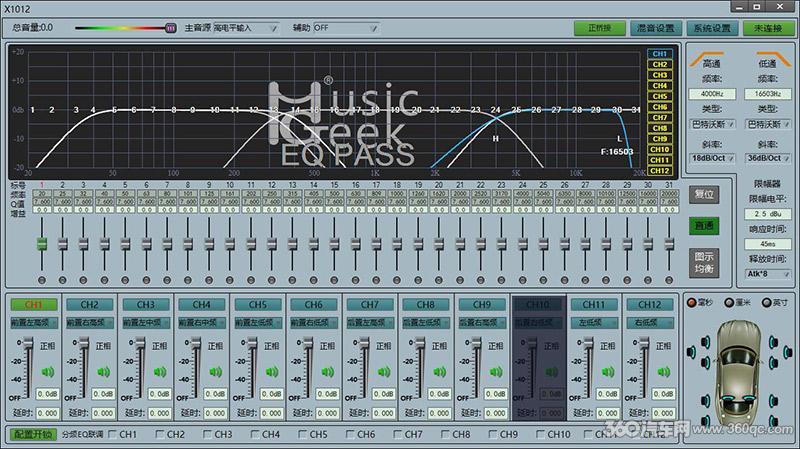This screenshot has height=449, width=800.
Task: Select the 英寸 delay unit radio button
Action: point(766,303)
